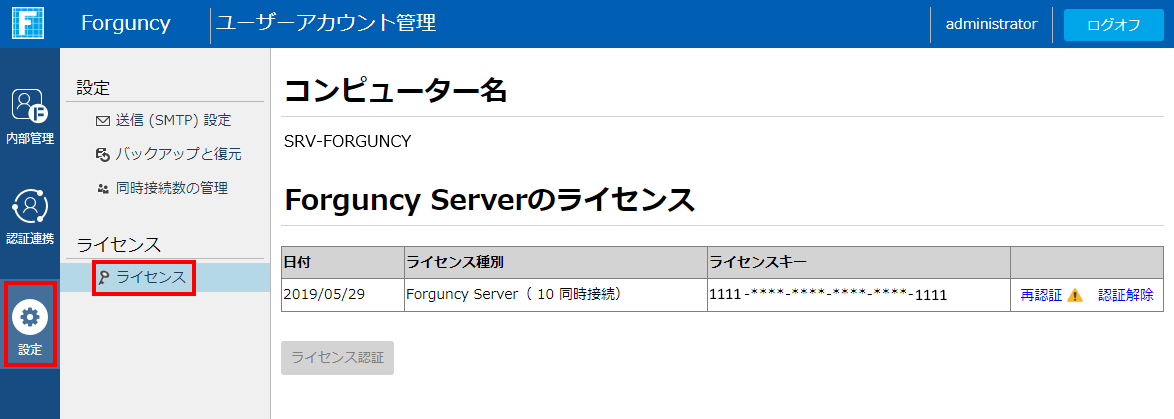
Task: Click the Forguncy Server（10 同時接続）cell
Action: click(x=556, y=295)
